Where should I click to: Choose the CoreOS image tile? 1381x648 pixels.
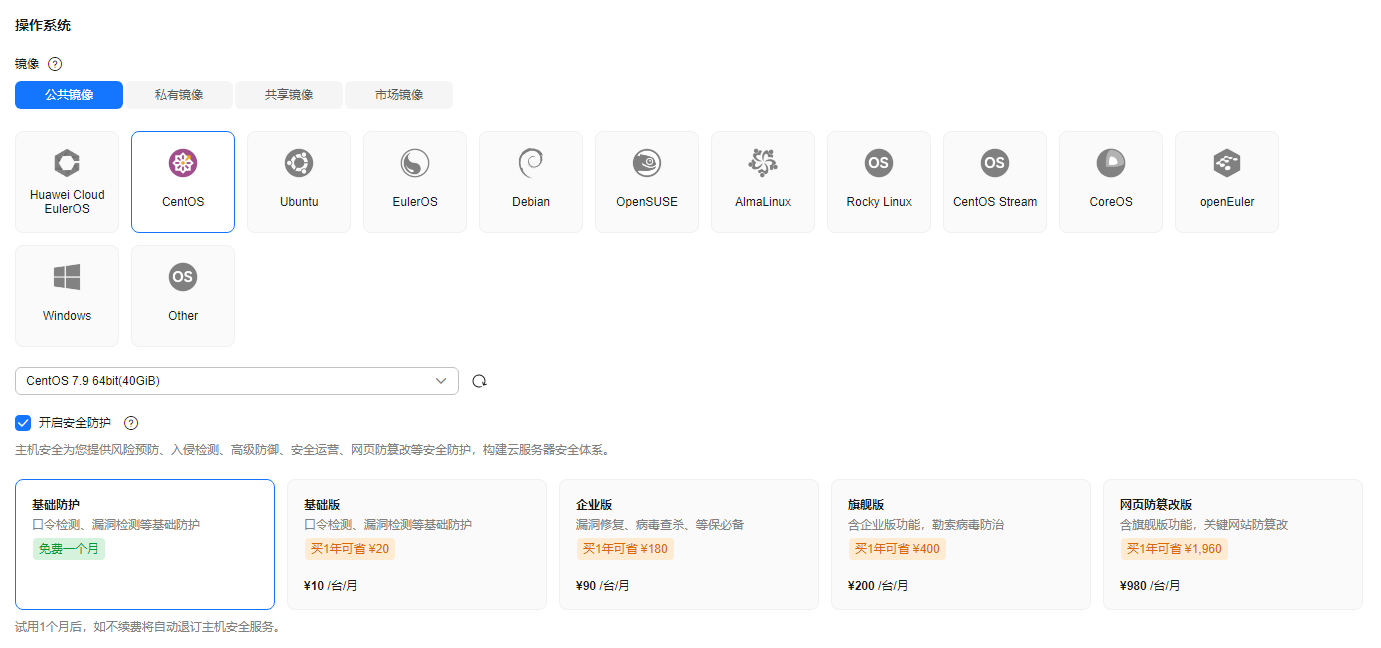coord(1111,182)
